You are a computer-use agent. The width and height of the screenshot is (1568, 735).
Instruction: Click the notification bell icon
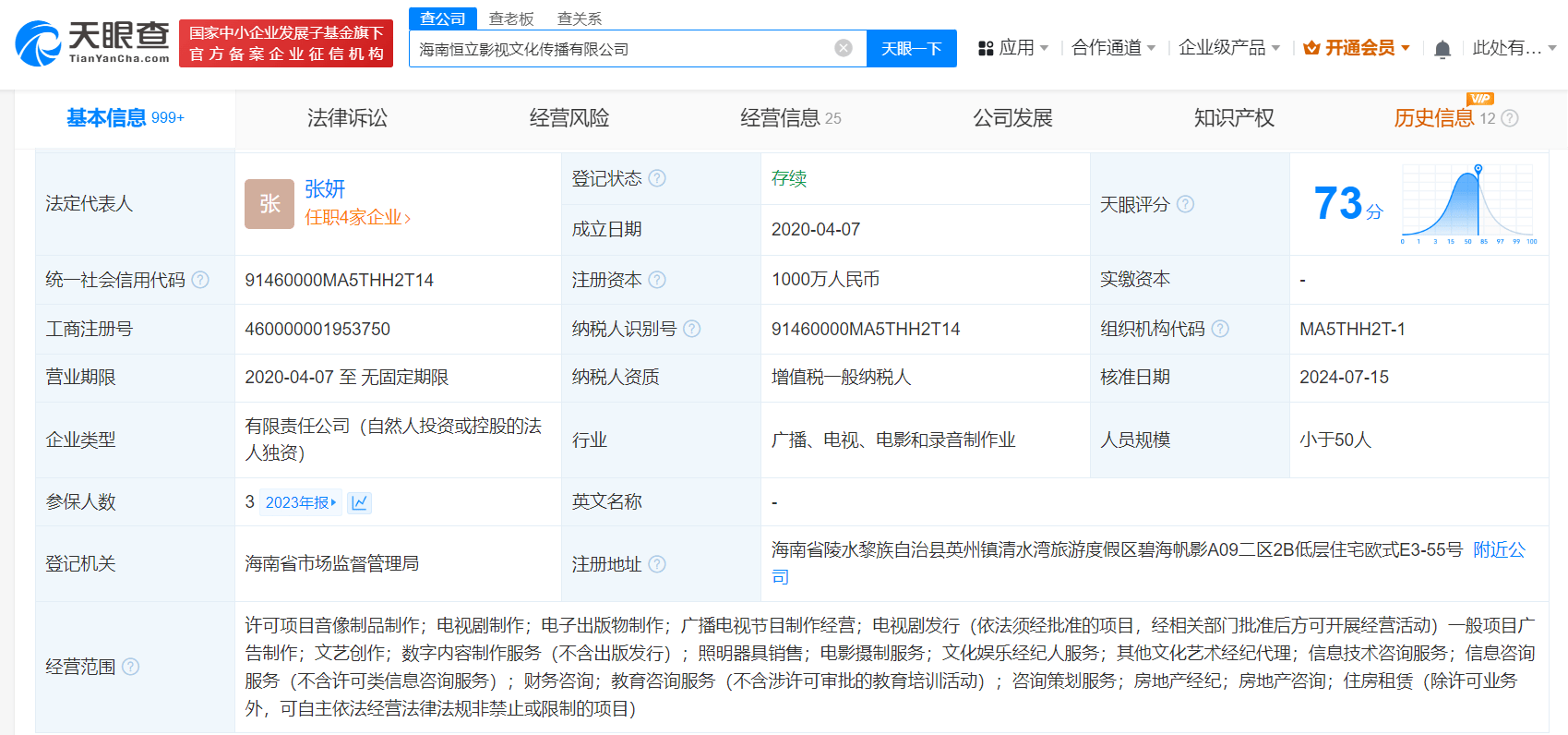click(x=1442, y=49)
